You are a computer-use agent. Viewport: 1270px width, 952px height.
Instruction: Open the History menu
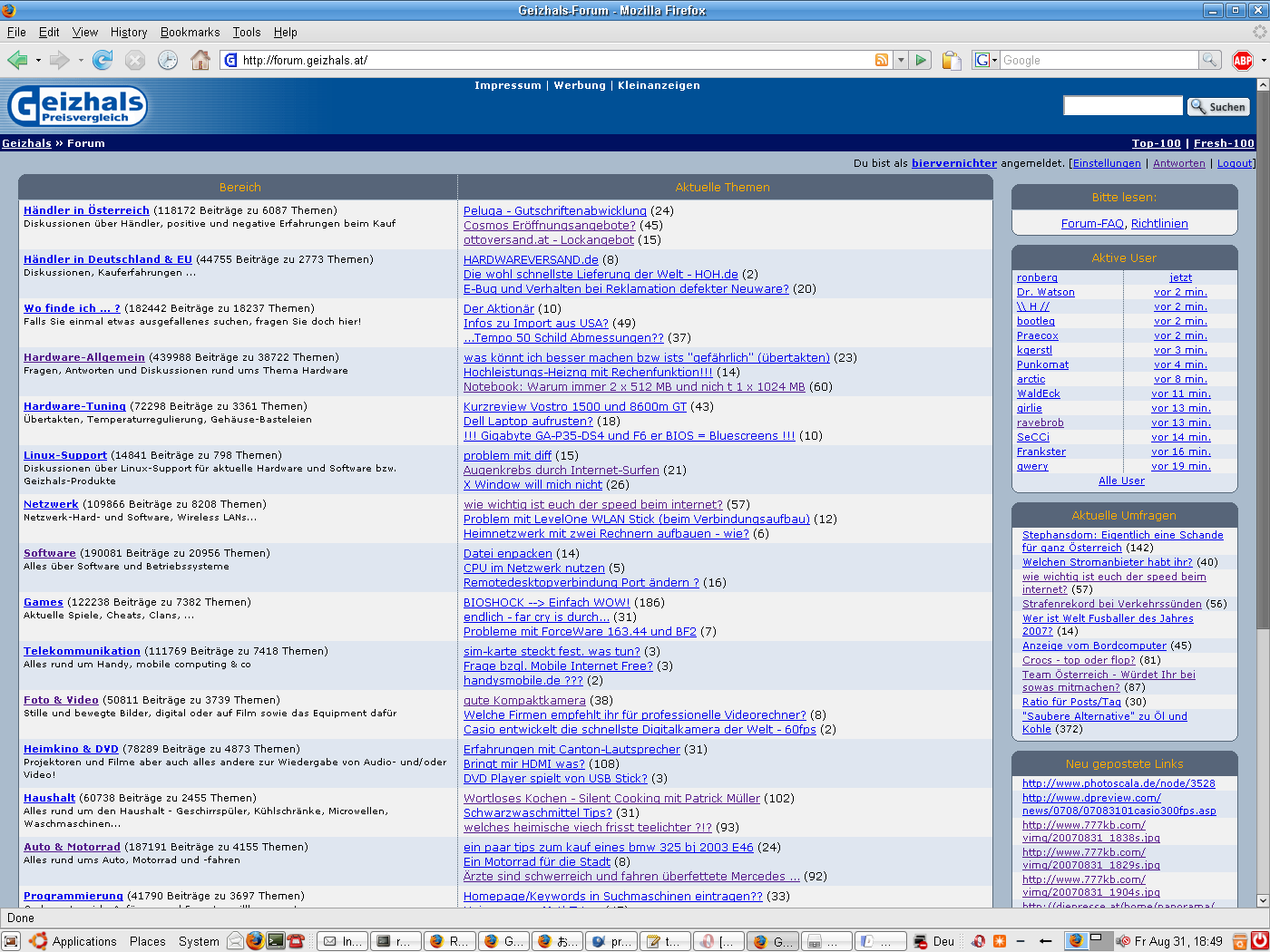click(x=129, y=32)
